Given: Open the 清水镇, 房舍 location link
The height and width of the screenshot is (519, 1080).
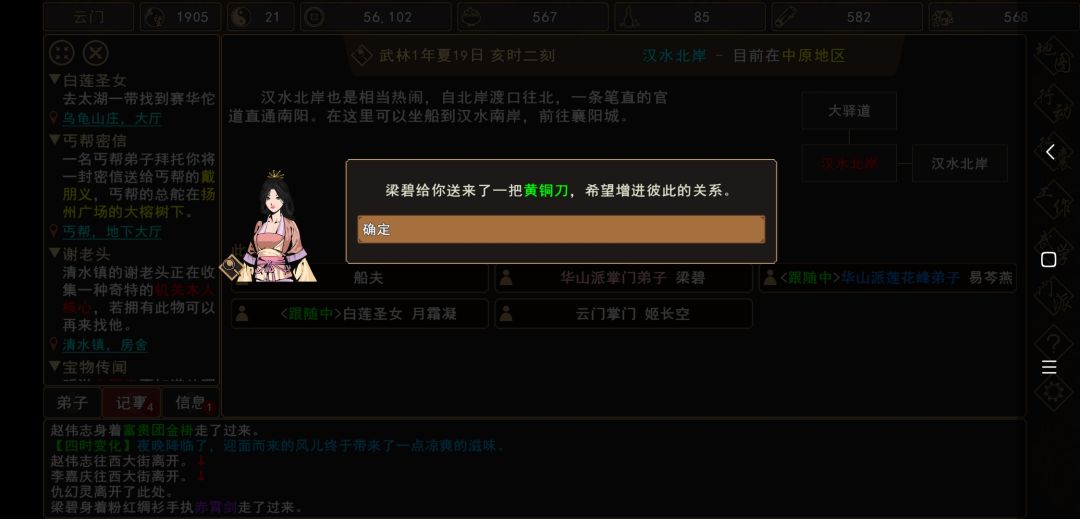Looking at the screenshot, I should (105, 344).
